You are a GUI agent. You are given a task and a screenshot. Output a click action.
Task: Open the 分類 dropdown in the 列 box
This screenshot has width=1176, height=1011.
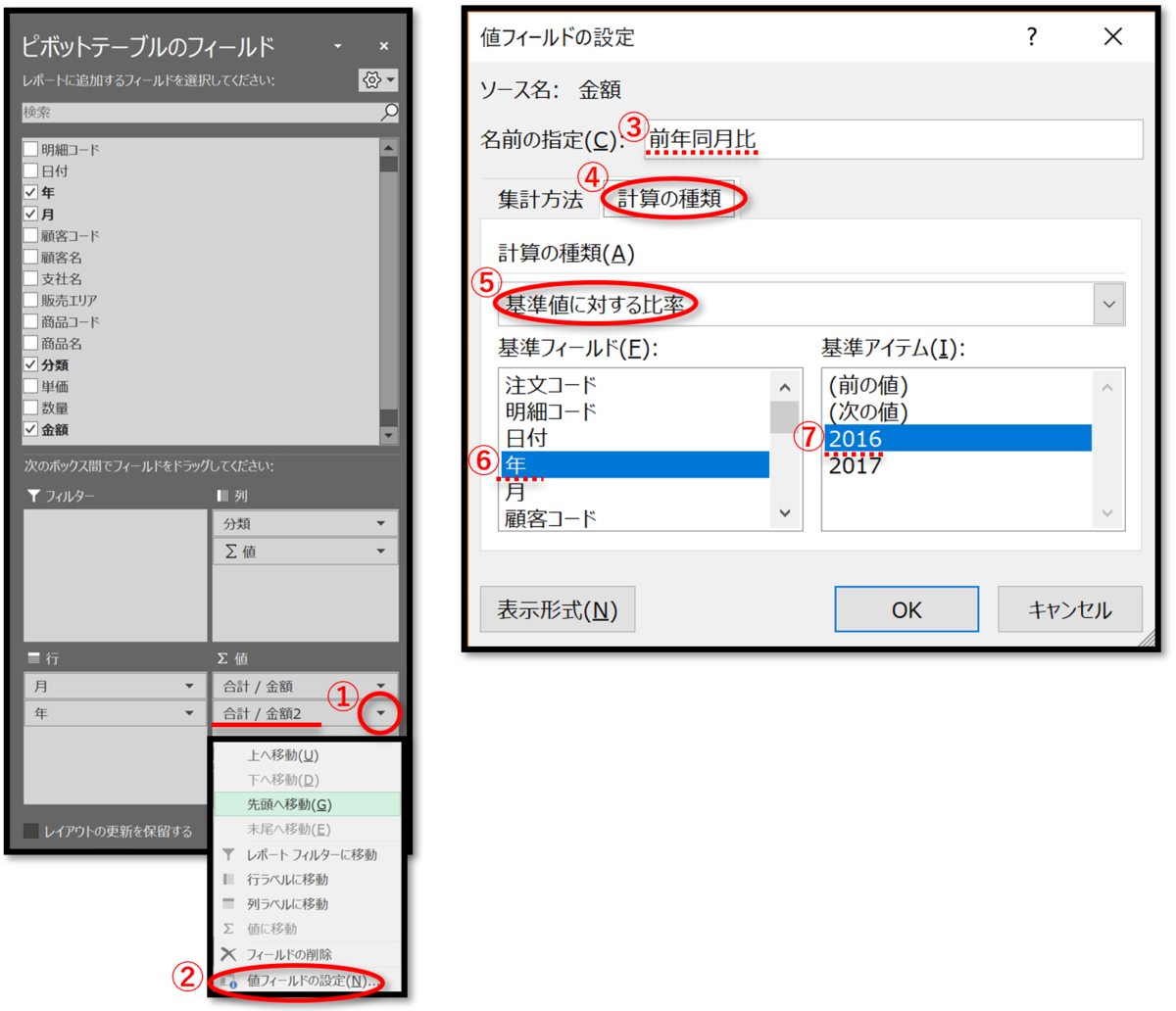point(382,522)
